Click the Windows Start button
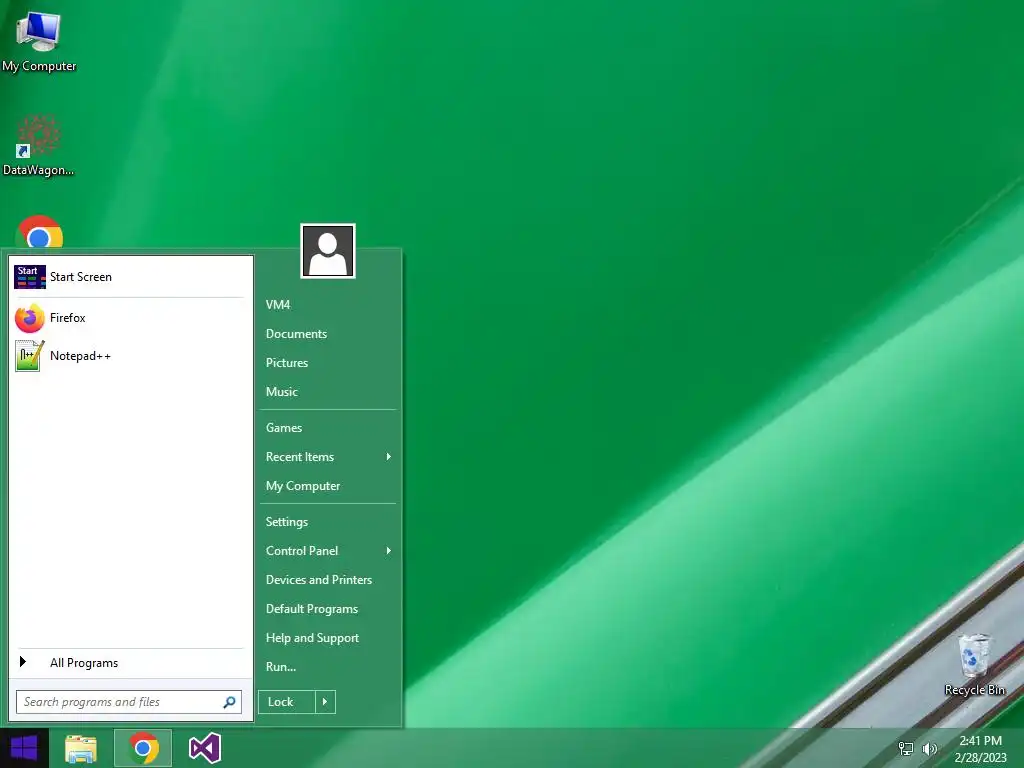The image size is (1024, 768). click(x=24, y=748)
